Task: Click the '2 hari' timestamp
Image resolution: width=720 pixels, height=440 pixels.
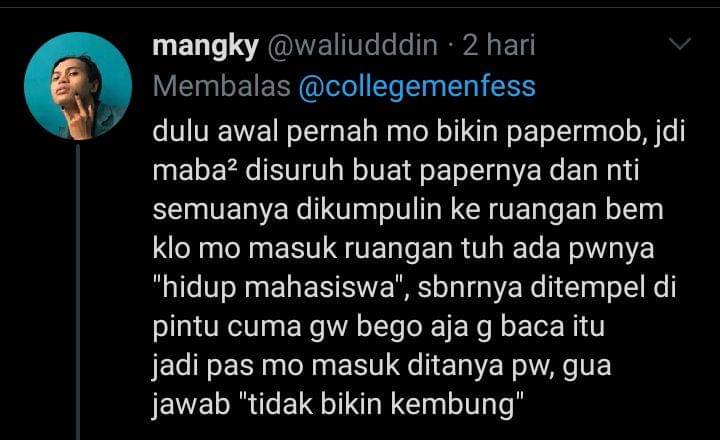Action: click(499, 45)
